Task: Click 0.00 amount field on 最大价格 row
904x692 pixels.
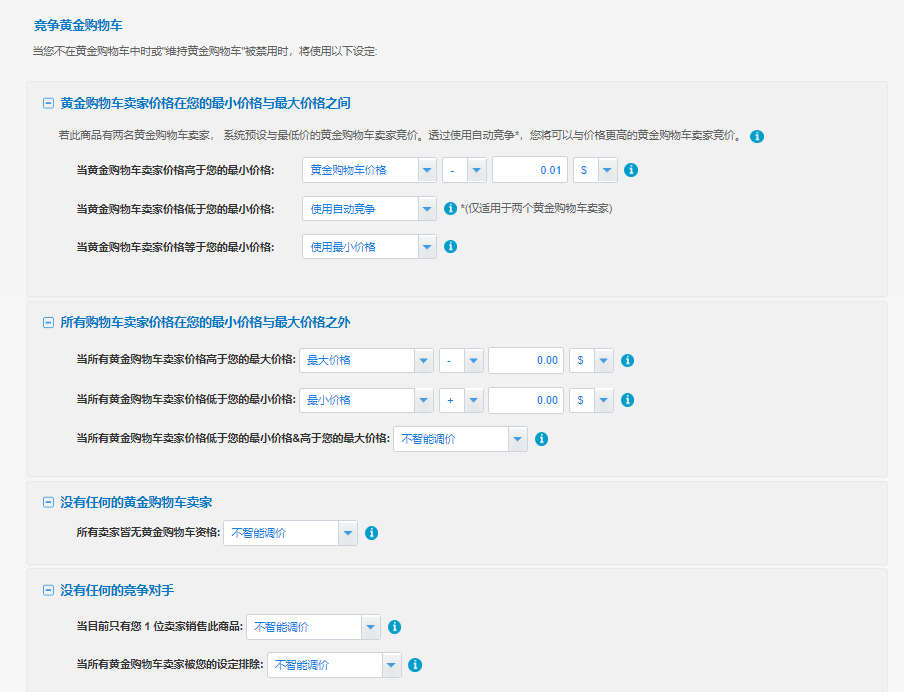Action: [526, 360]
